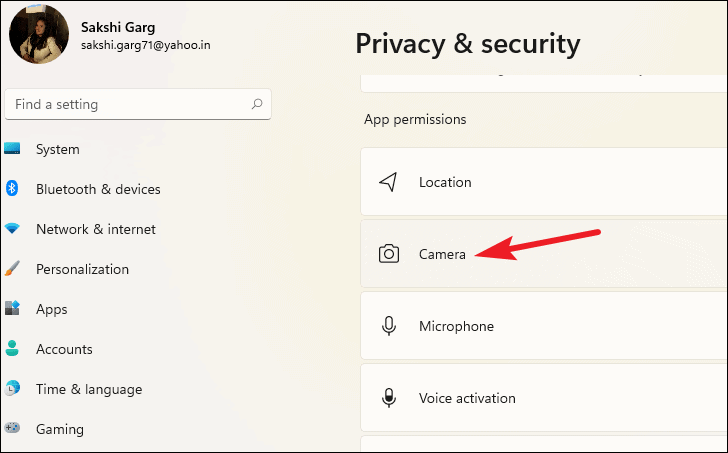This screenshot has height=453, width=728.
Task: Click the Microphone icon
Action: [389, 326]
